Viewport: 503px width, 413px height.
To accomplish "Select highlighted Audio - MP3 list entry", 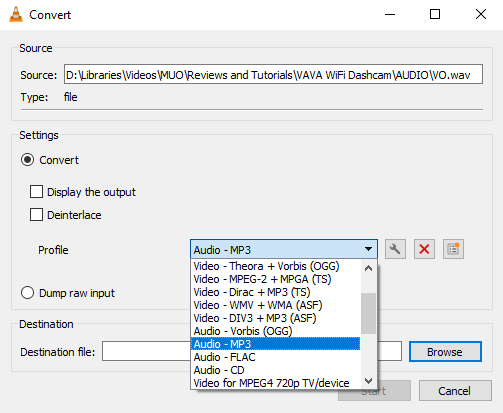I will (276, 344).
